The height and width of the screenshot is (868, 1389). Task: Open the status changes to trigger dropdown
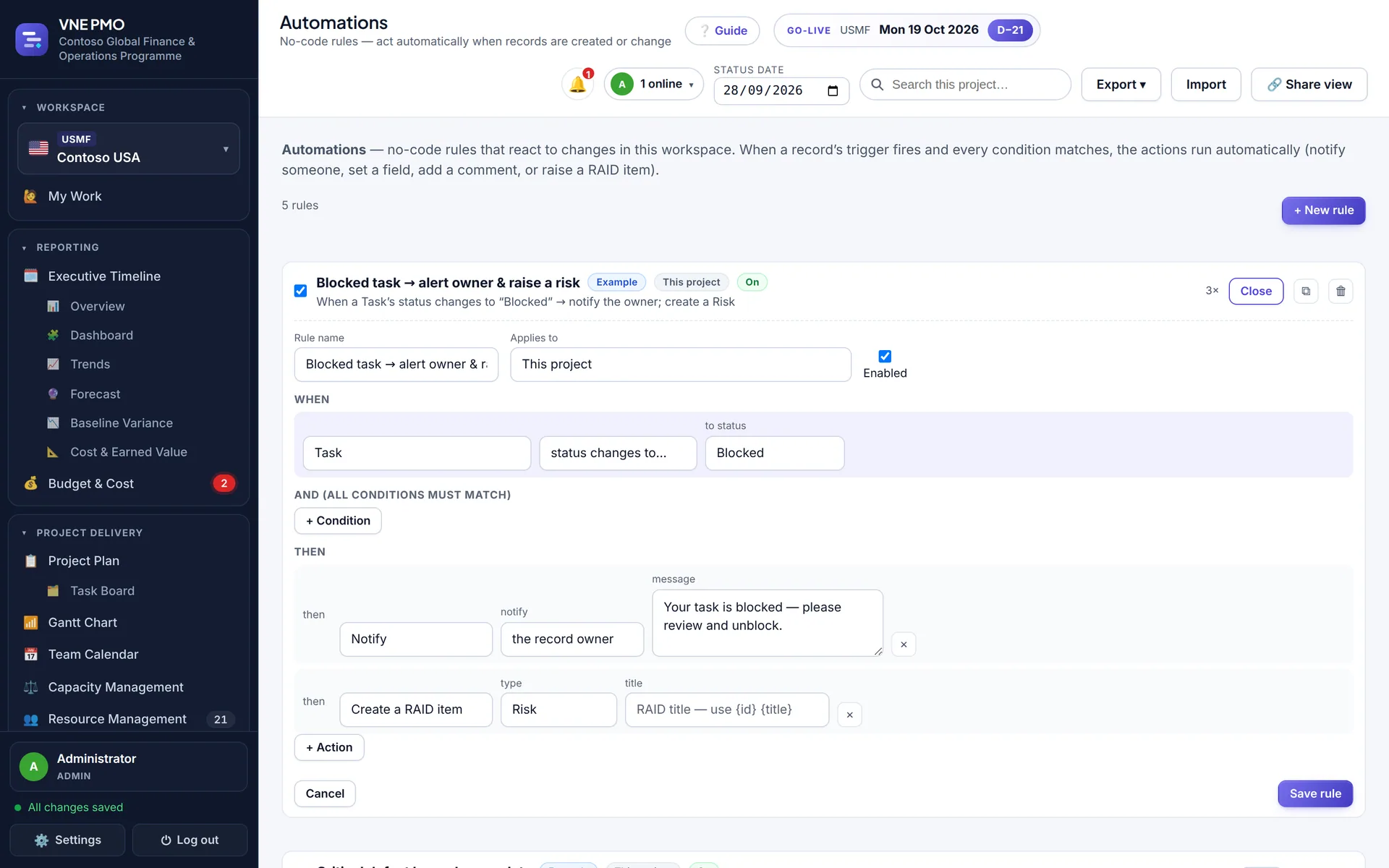coord(618,453)
